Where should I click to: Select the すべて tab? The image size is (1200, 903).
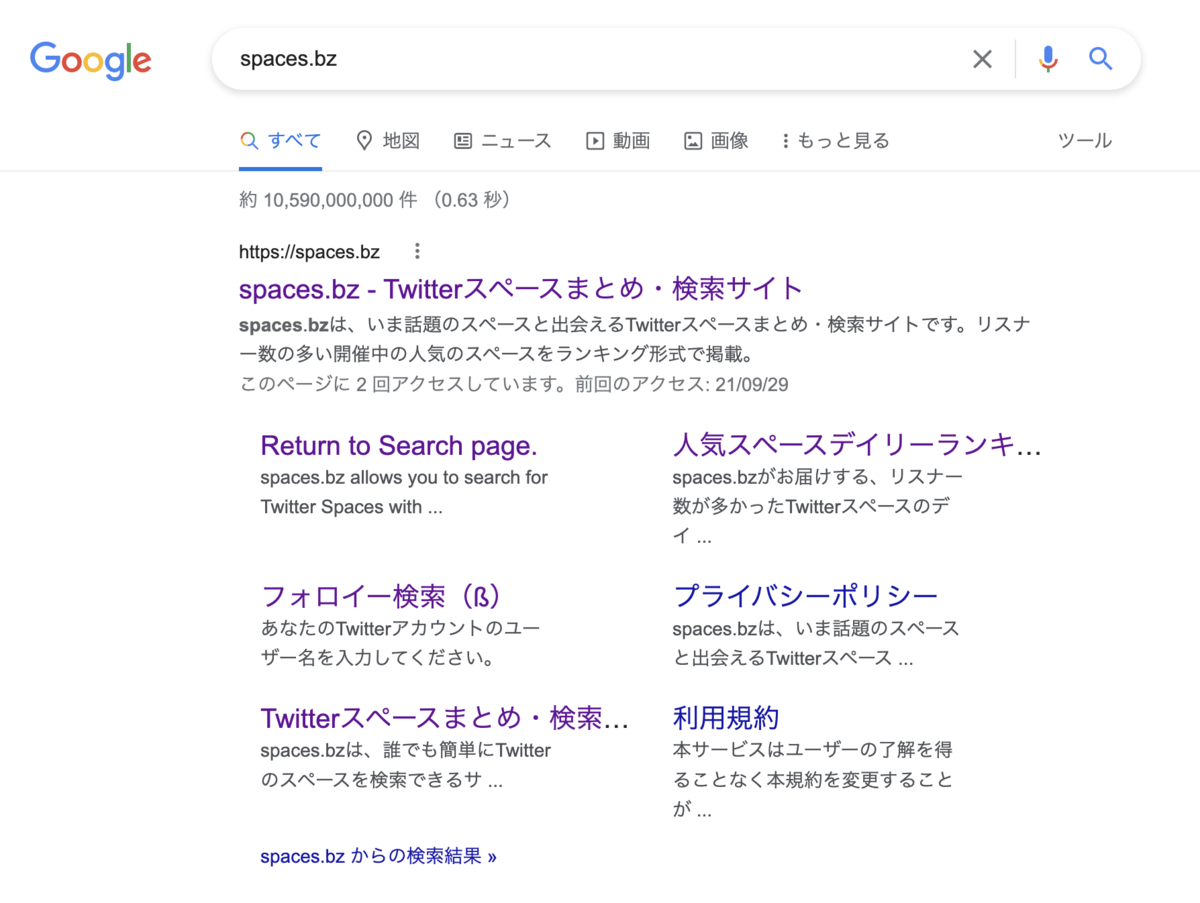281,141
